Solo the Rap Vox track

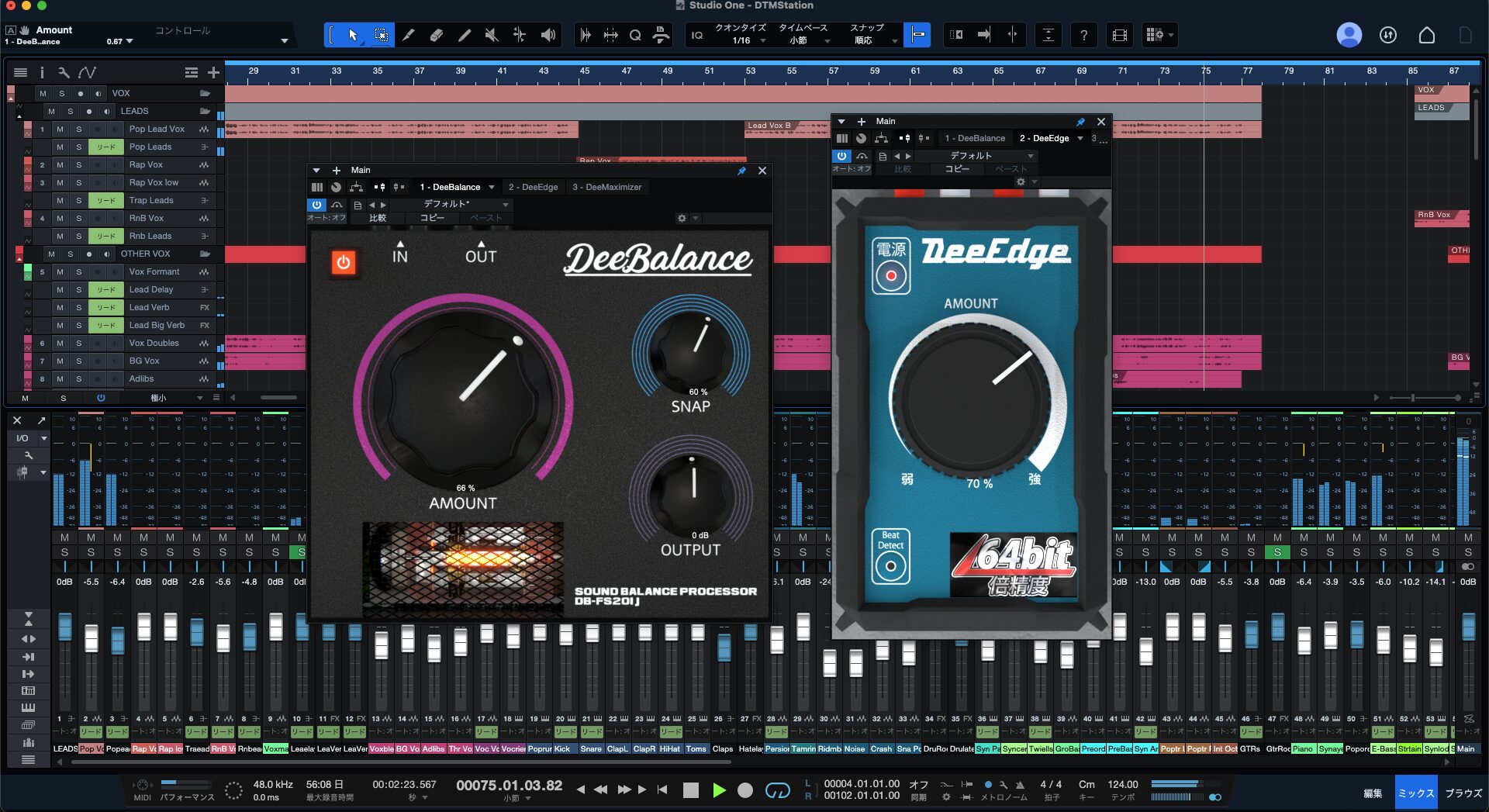pyautogui.click(x=78, y=164)
